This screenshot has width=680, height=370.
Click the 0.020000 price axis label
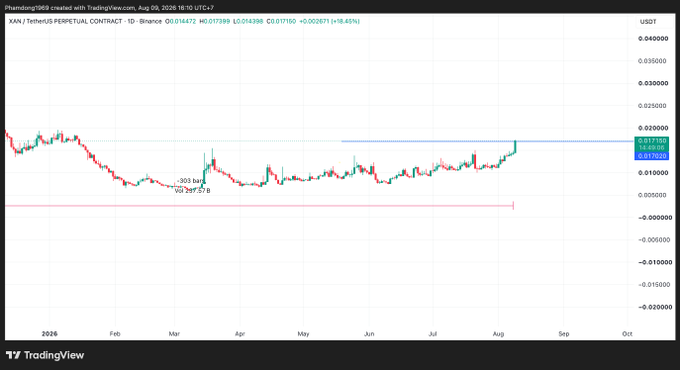pyautogui.click(x=653, y=128)
